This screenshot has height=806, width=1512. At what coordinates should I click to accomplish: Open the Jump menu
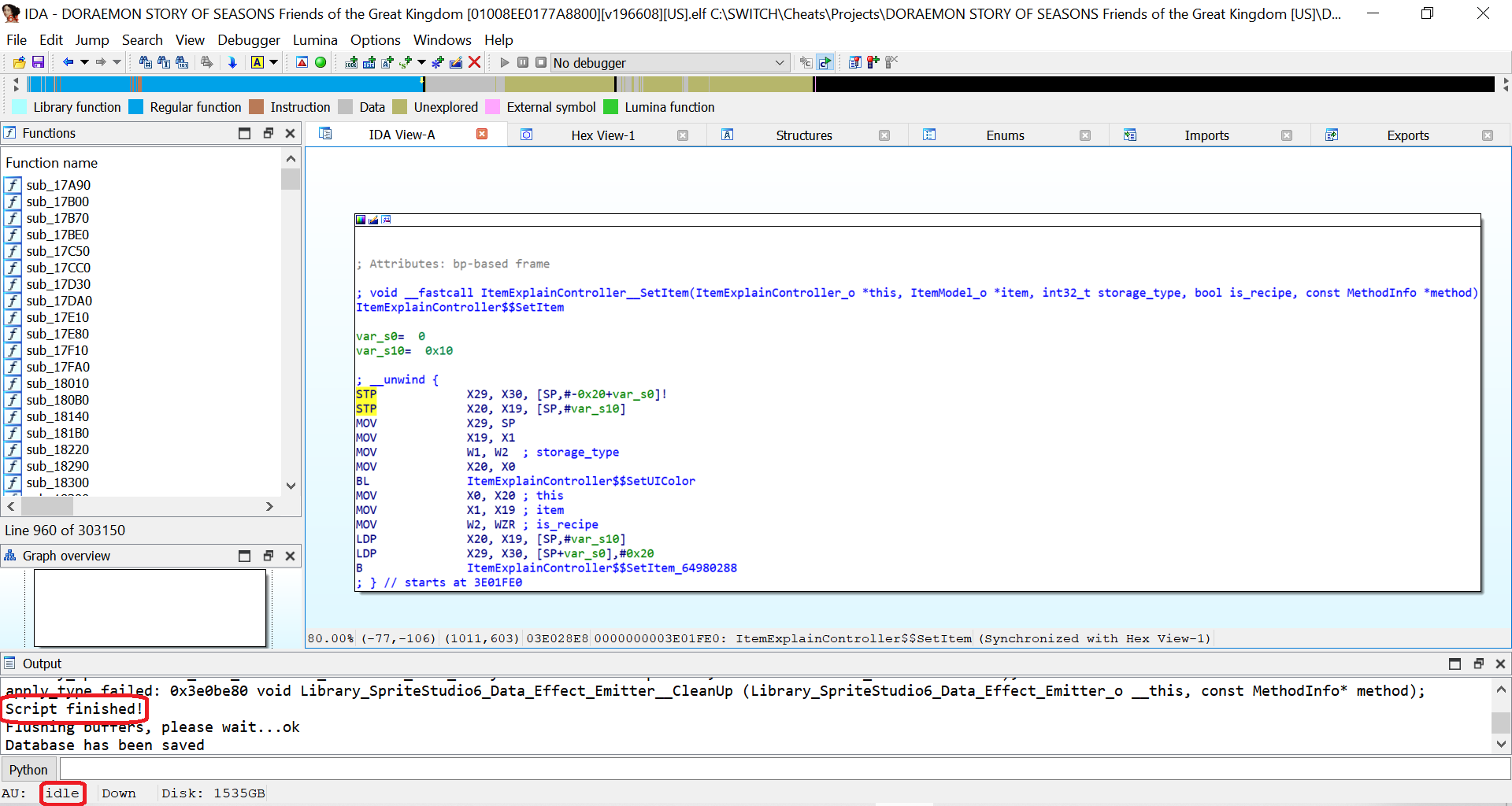point(92,39)
